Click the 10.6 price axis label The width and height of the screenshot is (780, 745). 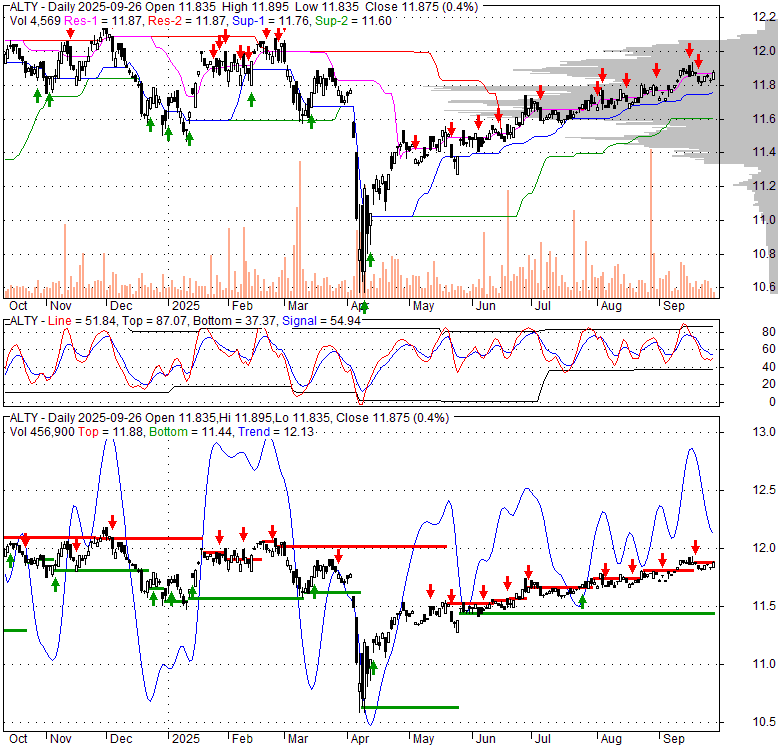[764, 286]
